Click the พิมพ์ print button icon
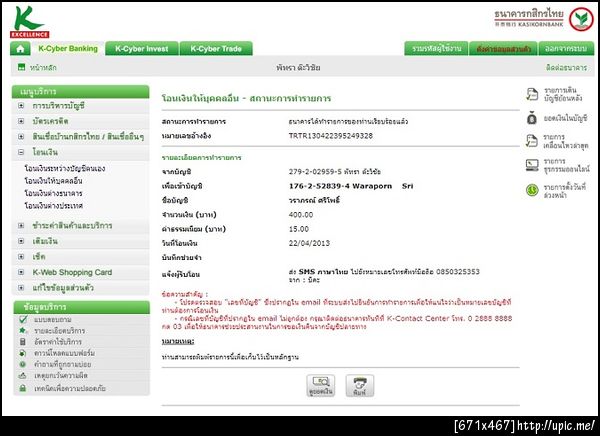 (360, 385)
